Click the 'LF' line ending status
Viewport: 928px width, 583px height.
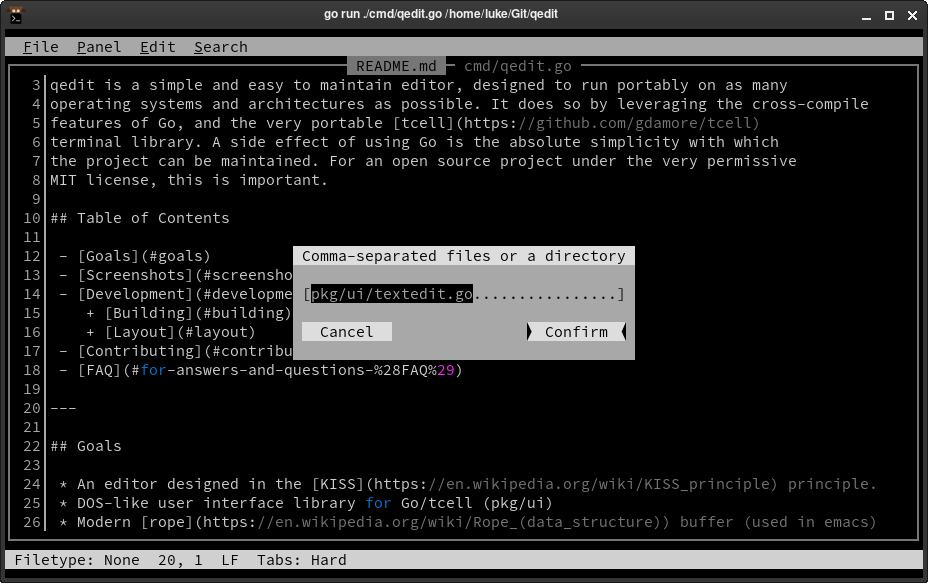[x=230, y=560]
